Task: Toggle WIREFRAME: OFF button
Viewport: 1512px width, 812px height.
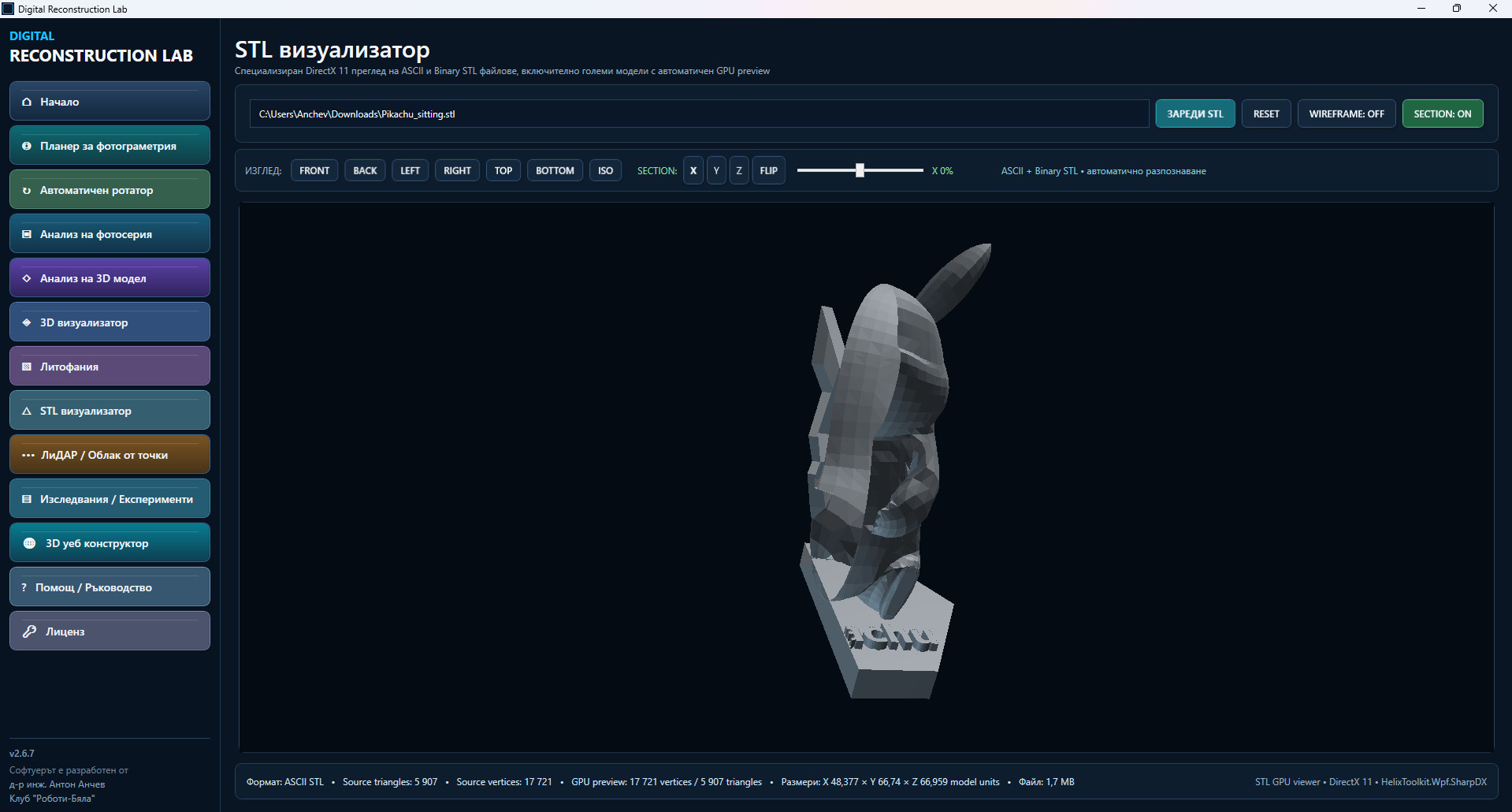Action: click(1347, 114)
